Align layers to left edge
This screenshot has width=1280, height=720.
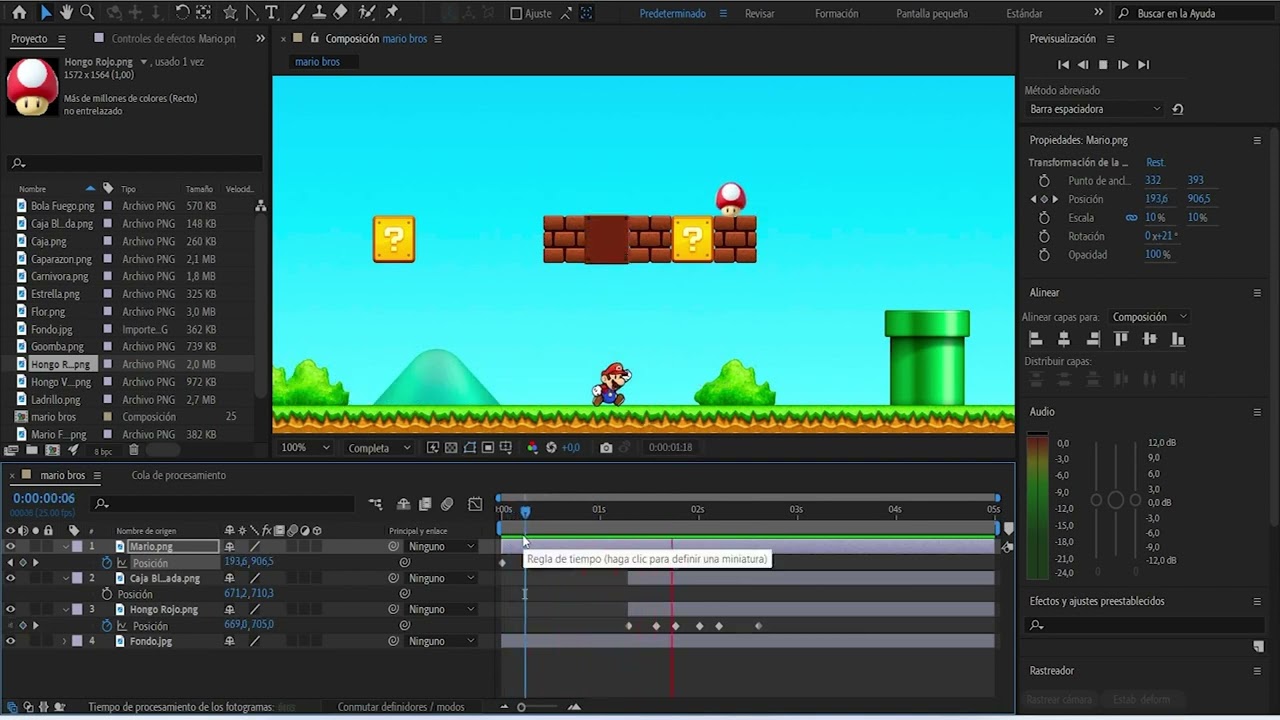pyautogui.click(x=1036, y=340)
